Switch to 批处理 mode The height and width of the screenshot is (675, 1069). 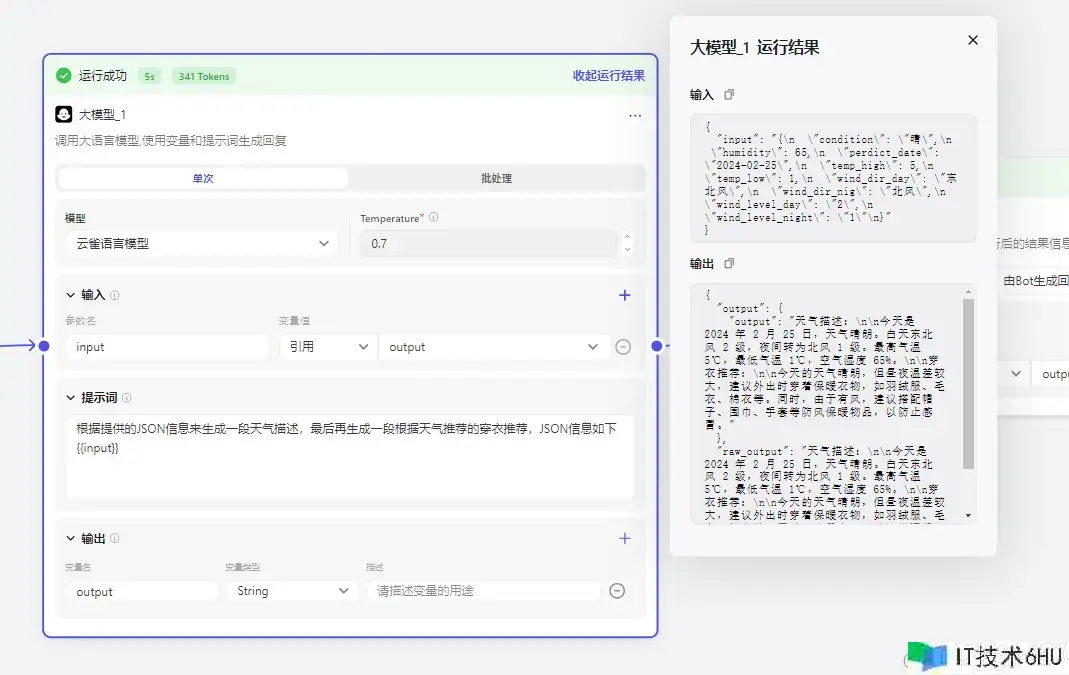(x=496, y=178)
